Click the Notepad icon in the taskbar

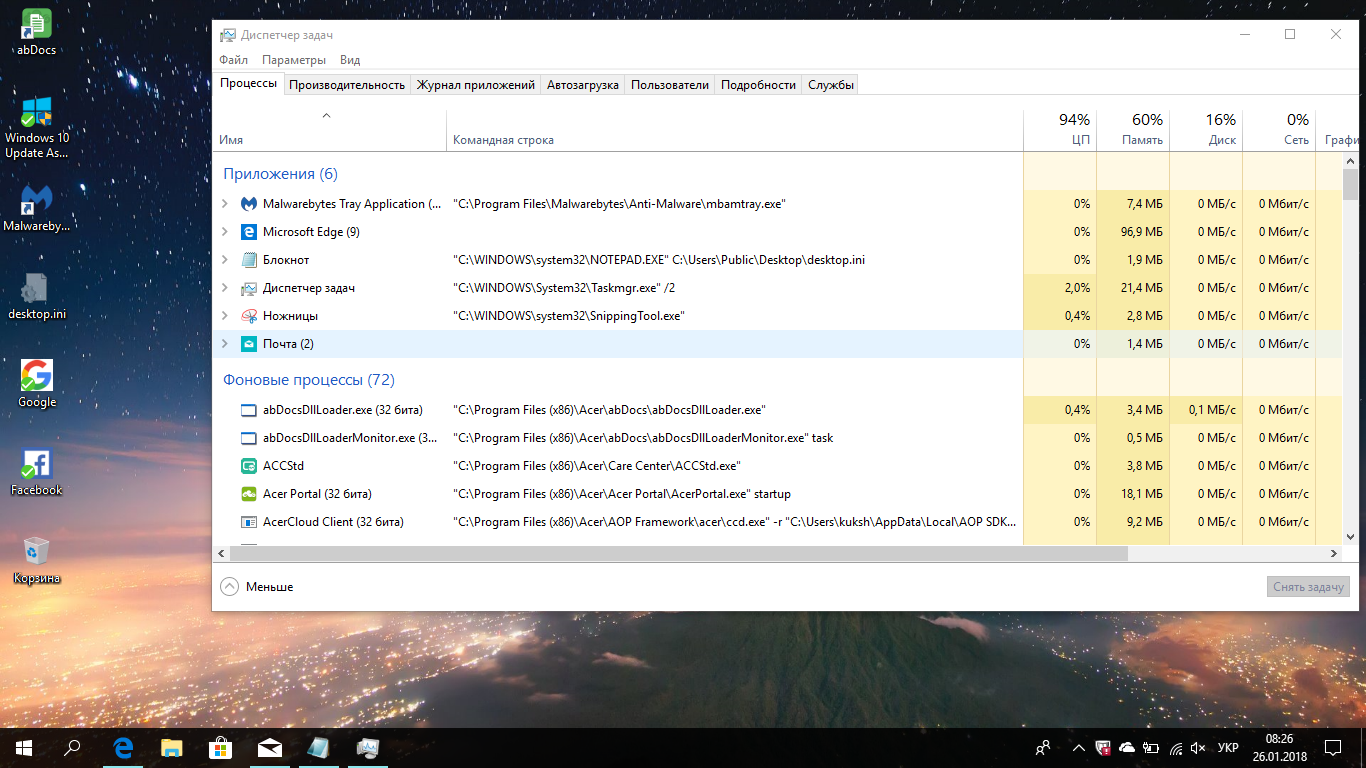pyautogui.click(x=318, y=747)
